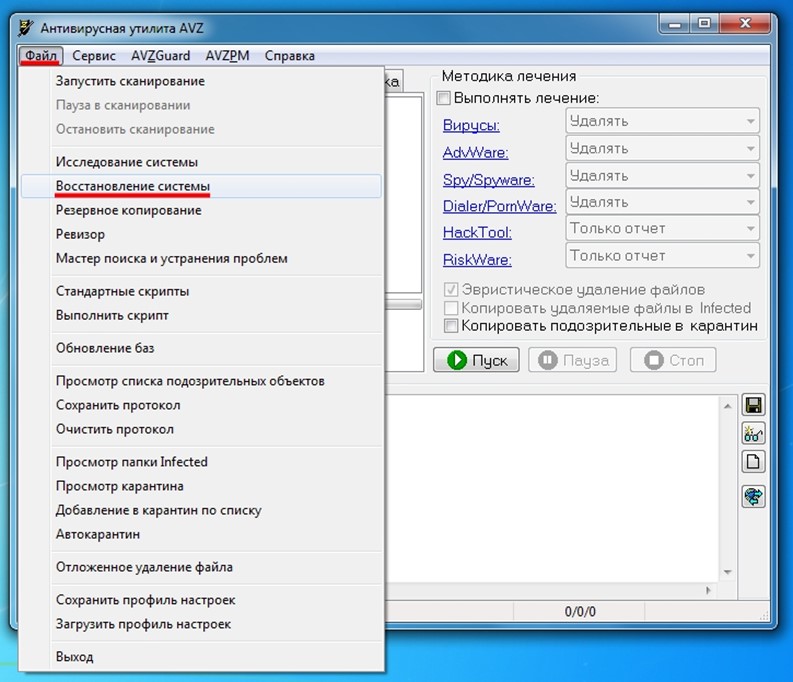The width and height of the screenshot is (793, 682).
Task: Open the Справка menu
Action: click(289, 56)
